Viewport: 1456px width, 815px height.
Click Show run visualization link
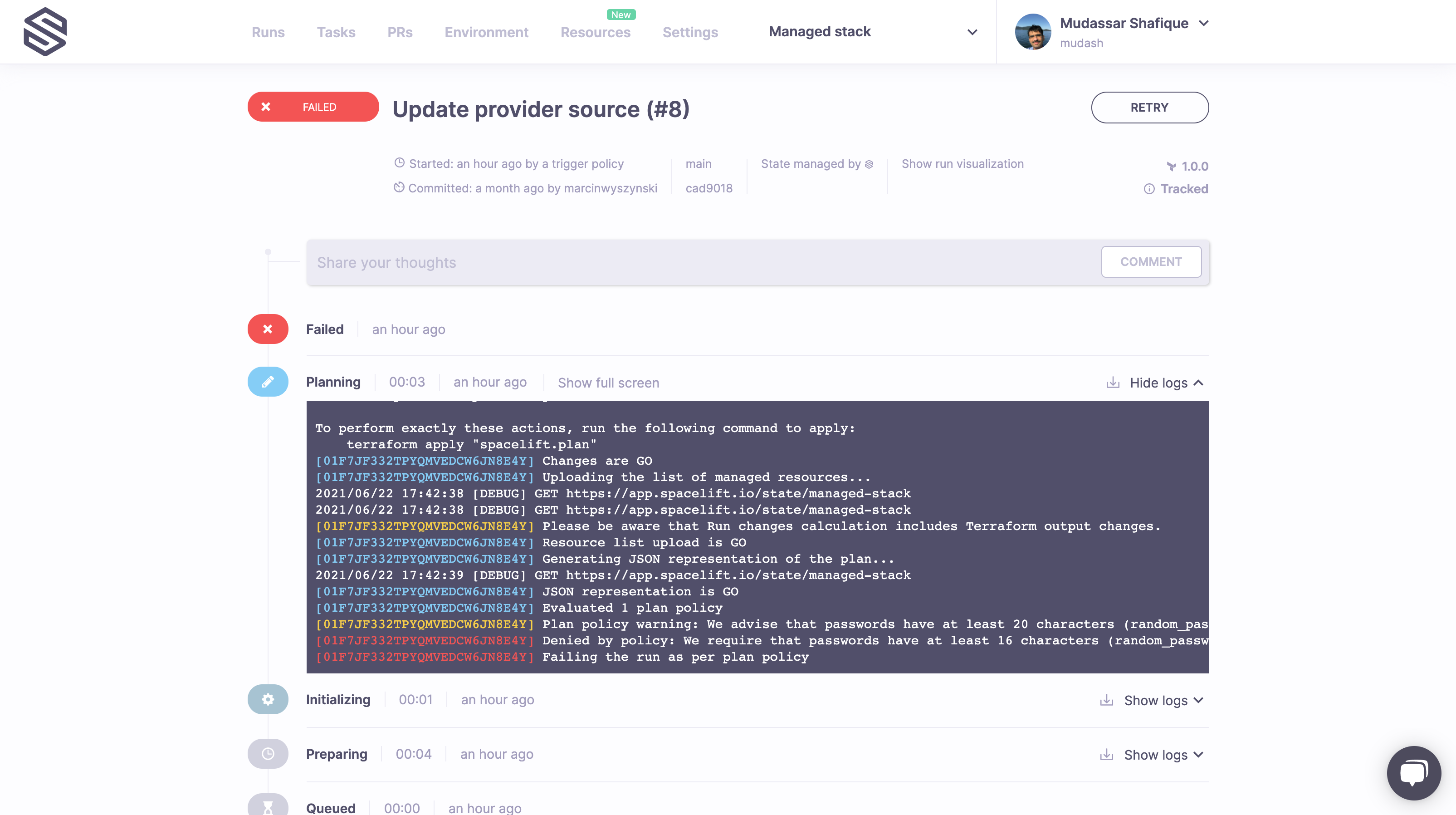pos(962,164)
